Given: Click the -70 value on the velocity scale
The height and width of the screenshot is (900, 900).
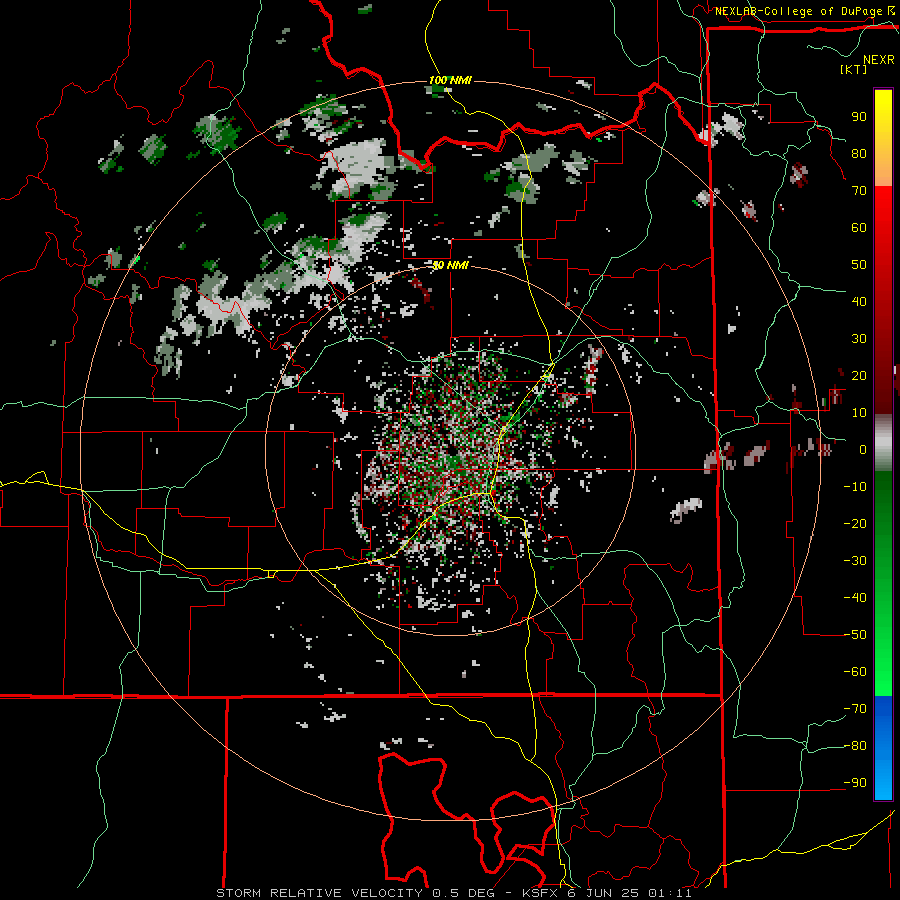Looking at the screenshot, I should (855, 709).
